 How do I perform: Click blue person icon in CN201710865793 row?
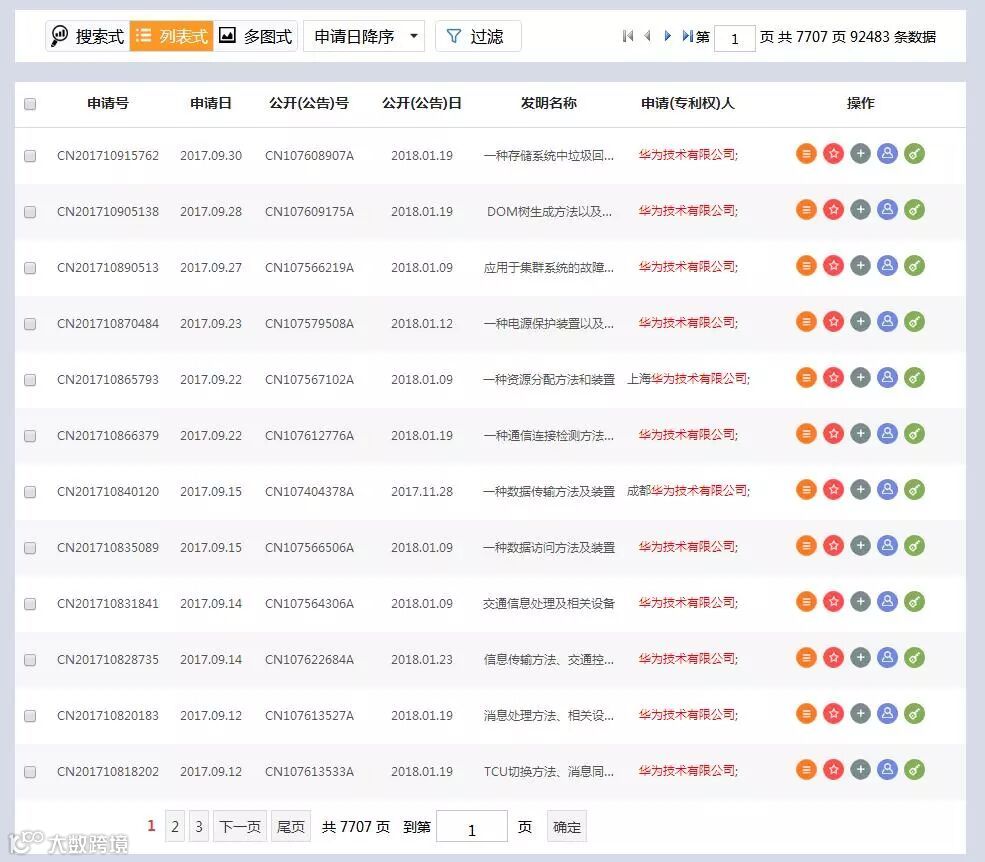pos(887,377)
